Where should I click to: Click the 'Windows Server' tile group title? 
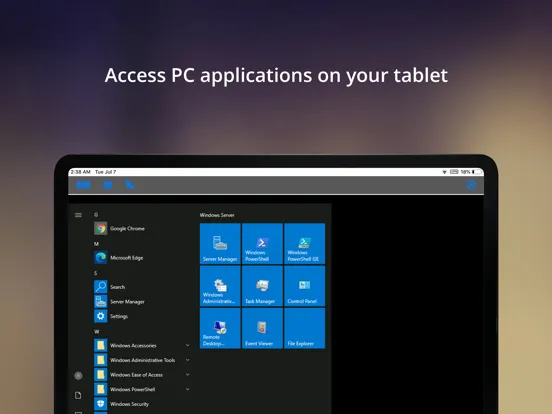(217, 215)
